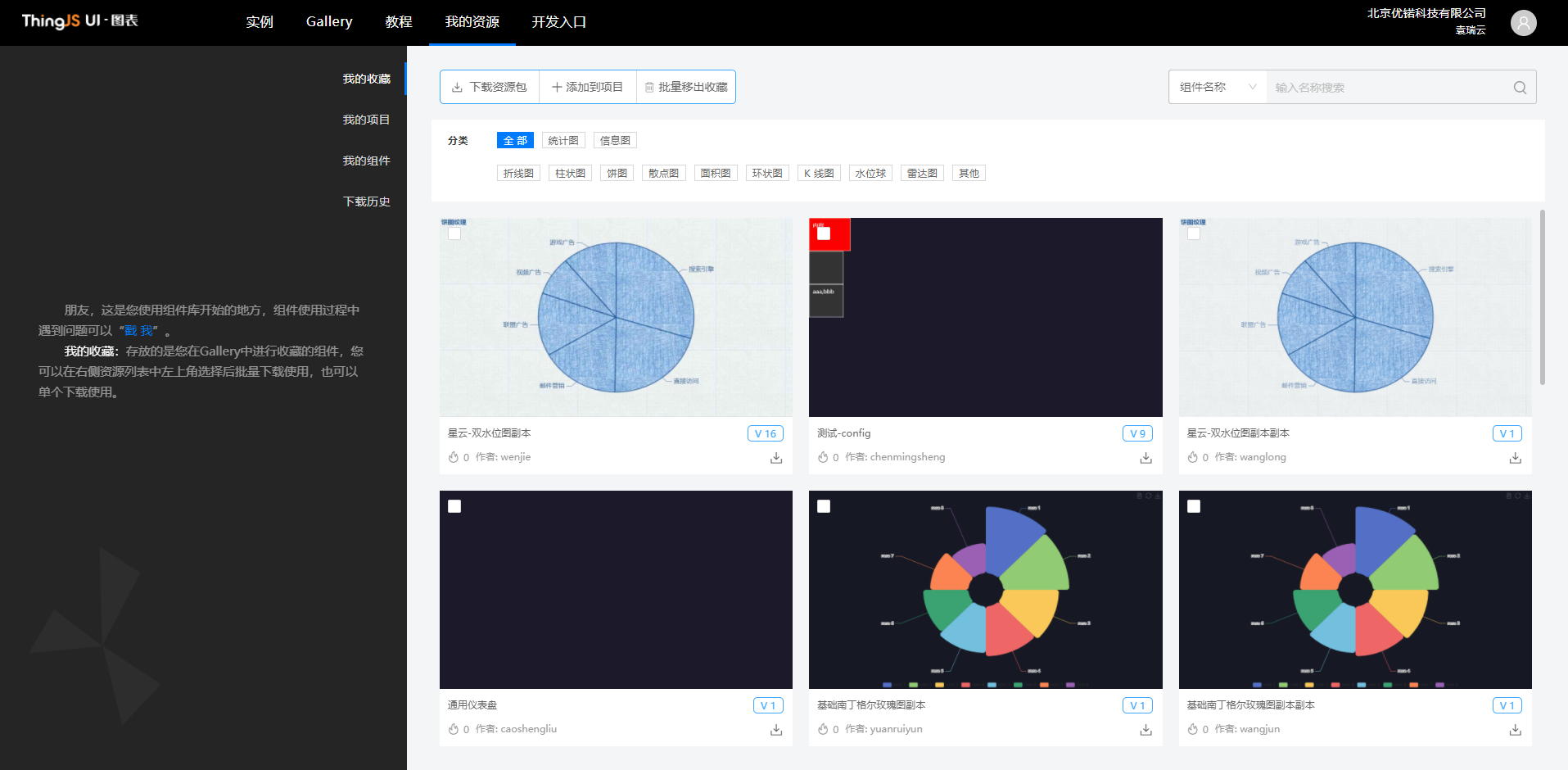Click the ThingJS UI logo
Image resolution: width=1568 pixels, height=770 pixels.
point(80,20)
